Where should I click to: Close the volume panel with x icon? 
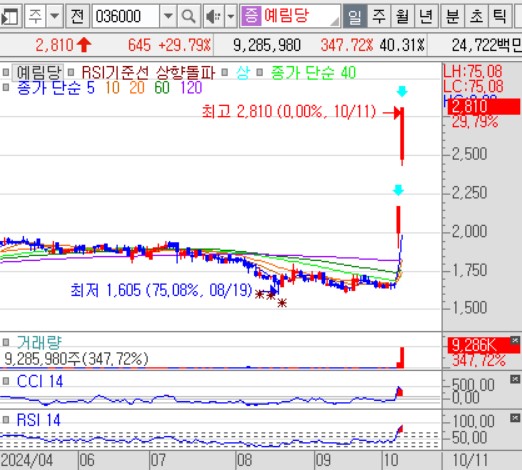click(x=515, y=340)
